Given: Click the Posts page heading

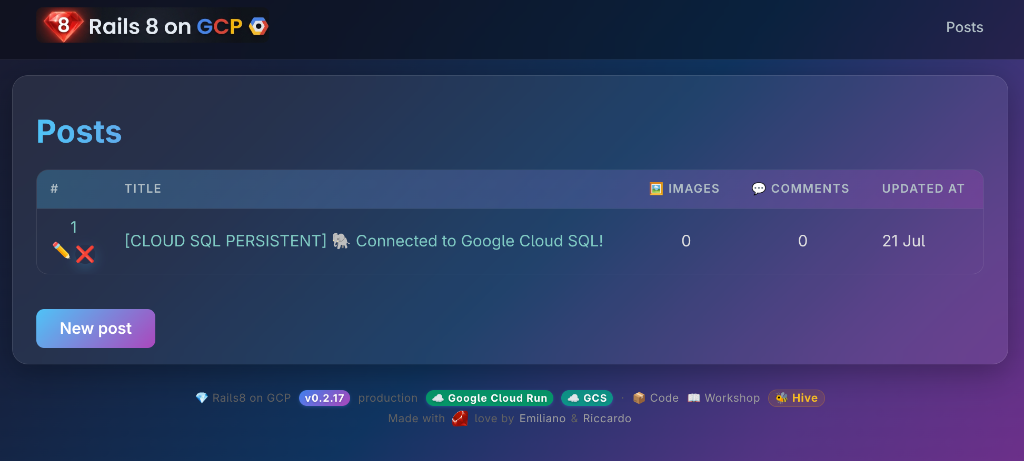Looking at the screenshot, I should click(79, 132).
